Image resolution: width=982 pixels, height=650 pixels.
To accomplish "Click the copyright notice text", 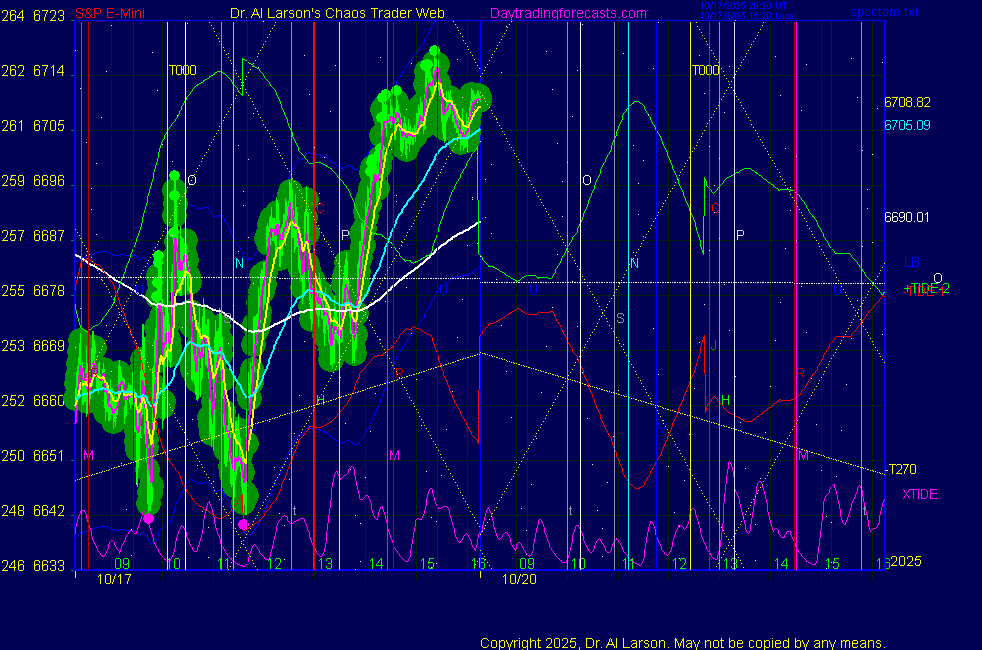I will click(x=682, y=642).
